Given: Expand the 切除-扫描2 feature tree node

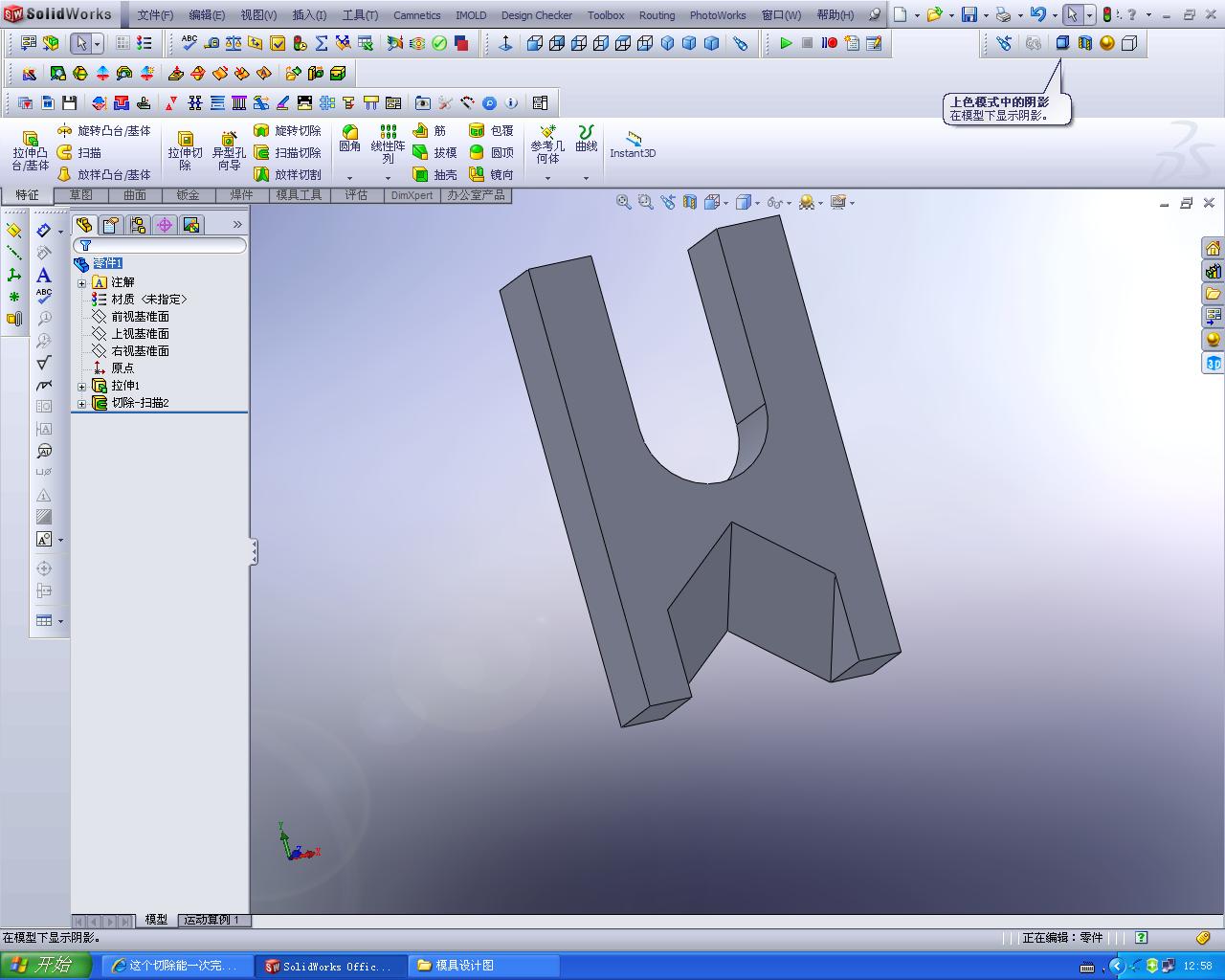Looking at the screenshot, I should point(81,403).
